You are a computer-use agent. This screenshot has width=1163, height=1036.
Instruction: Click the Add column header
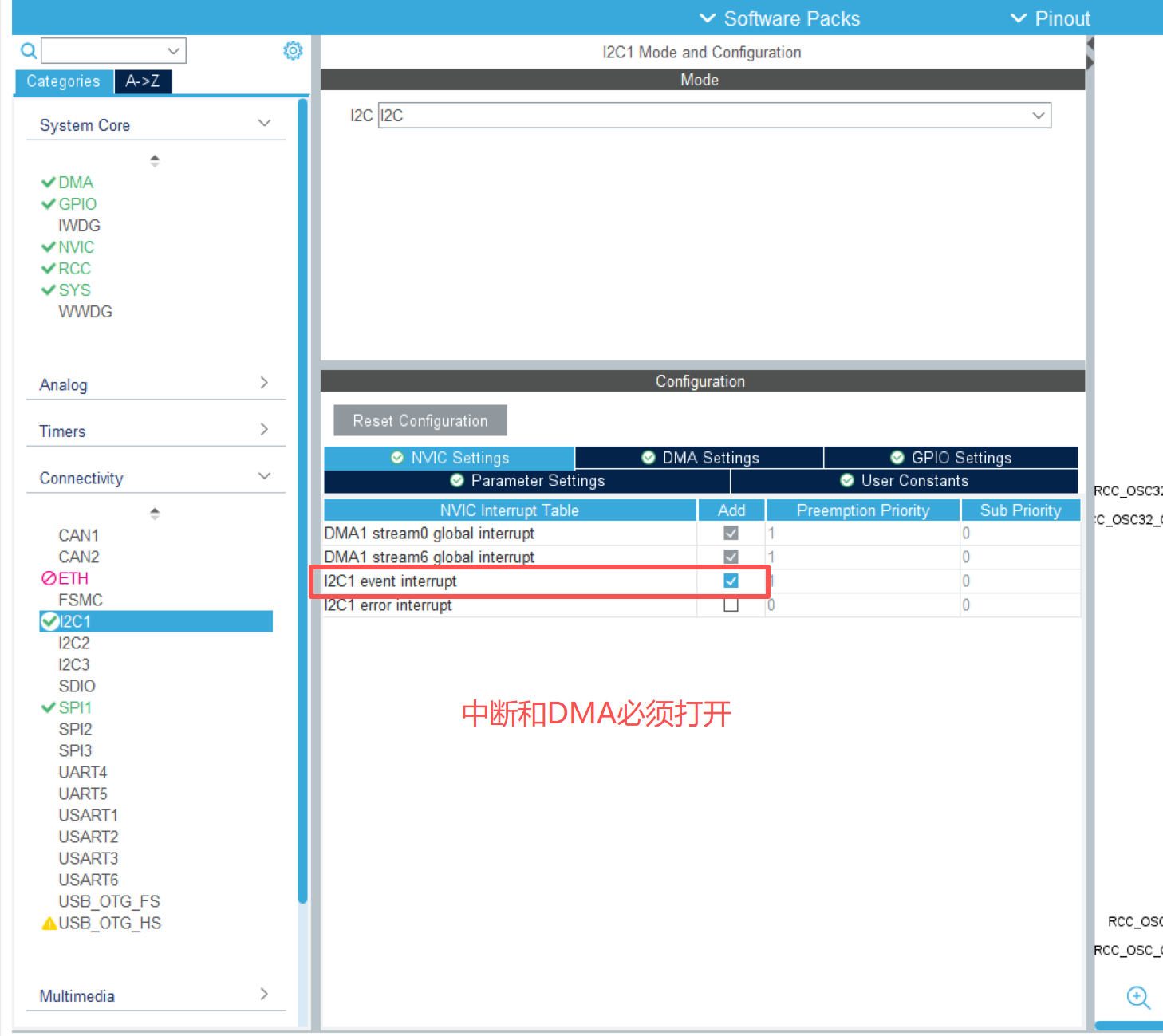[x=731, y=510]
